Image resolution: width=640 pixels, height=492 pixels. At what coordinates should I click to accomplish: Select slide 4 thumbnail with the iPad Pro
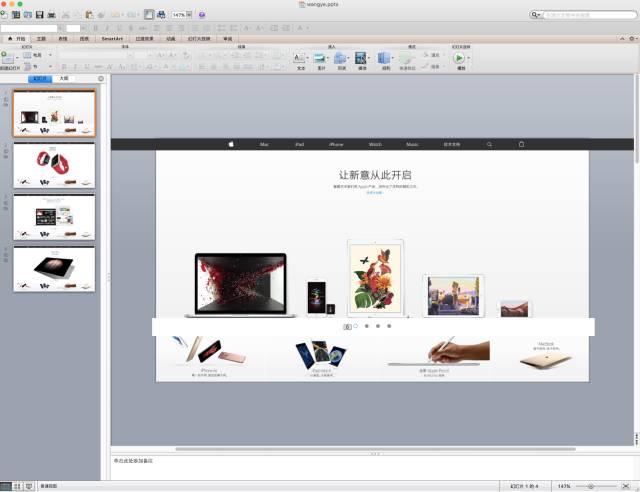point(54,269)
